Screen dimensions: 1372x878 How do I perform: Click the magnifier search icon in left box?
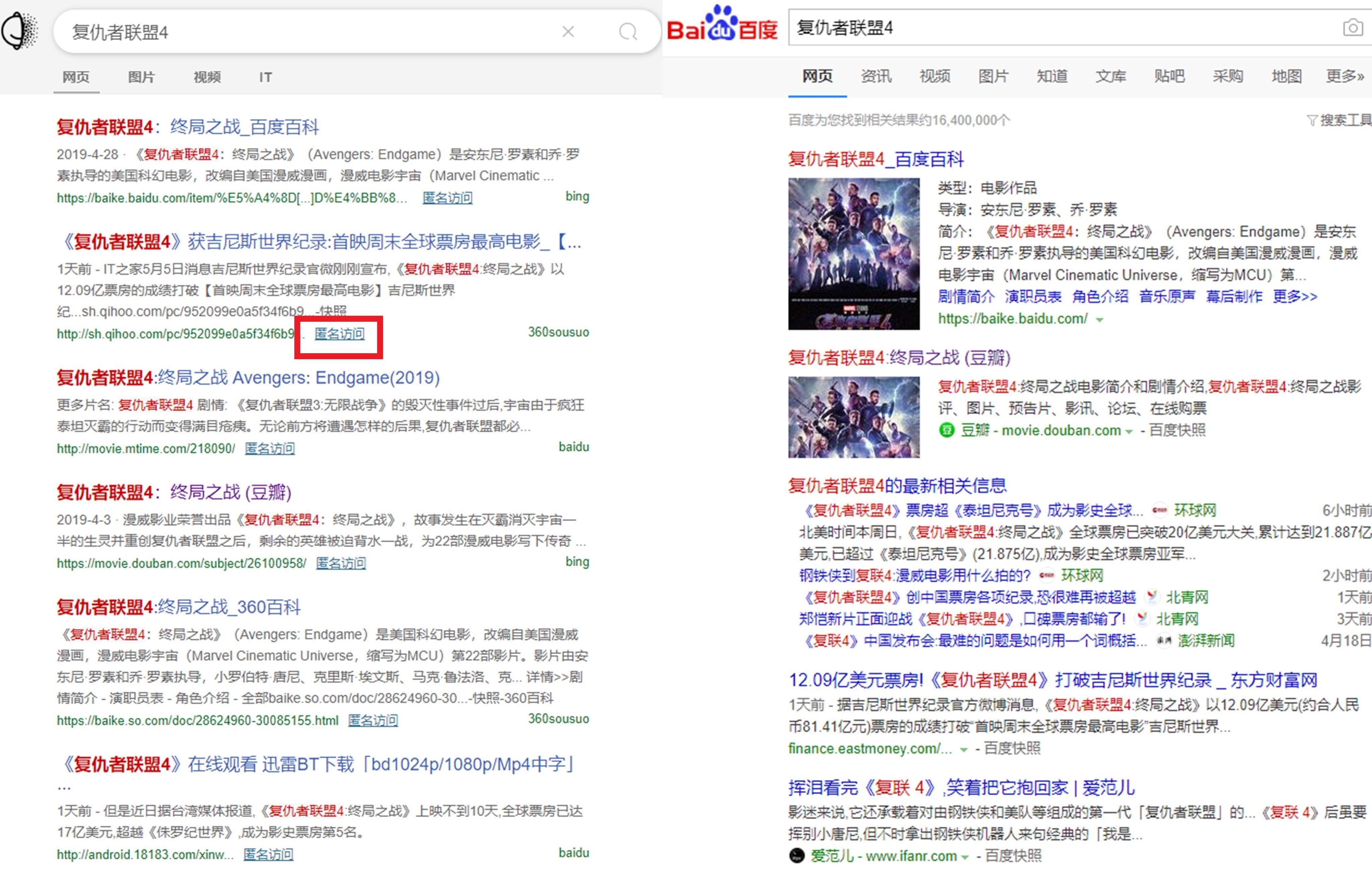[x=628, y=32]
